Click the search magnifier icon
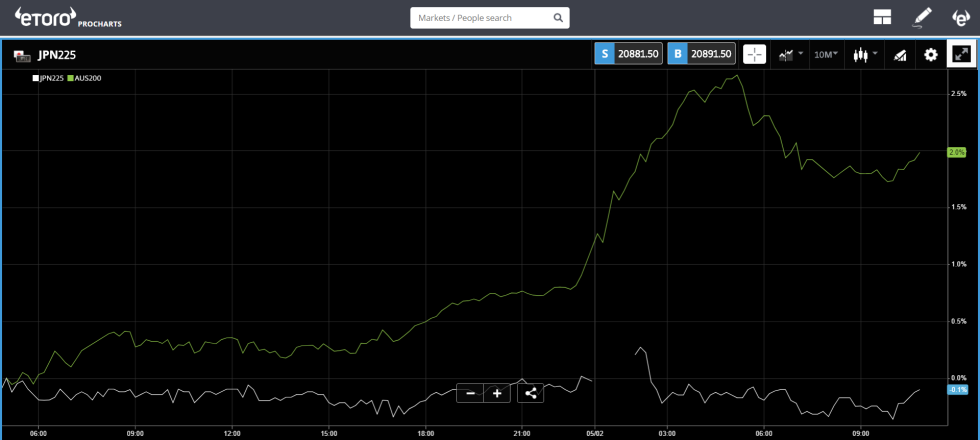The image size is (980, 440). (558, 18)
